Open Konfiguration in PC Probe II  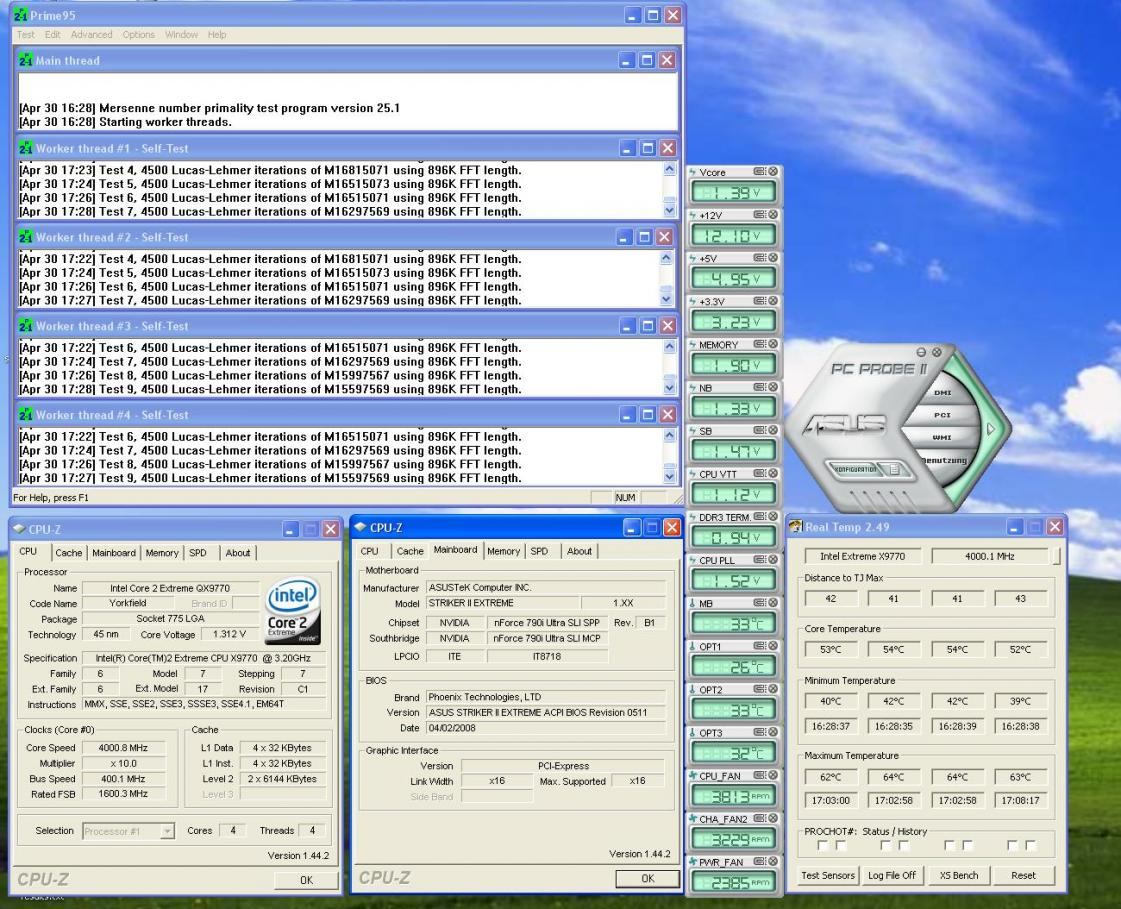[854, 469]
